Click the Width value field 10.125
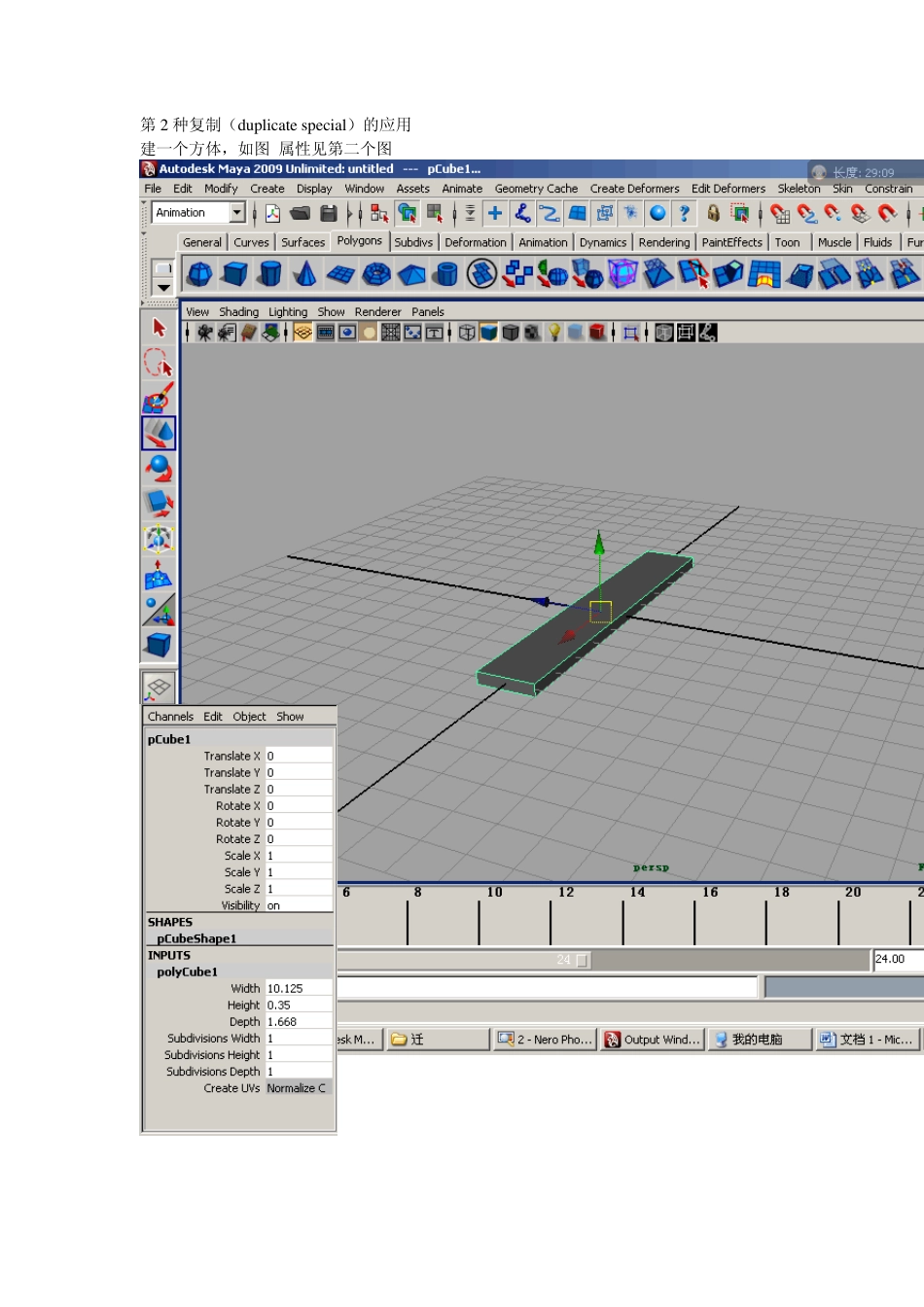The width and height of the screenshot is (924, 1307). click(x=298, y=988)
